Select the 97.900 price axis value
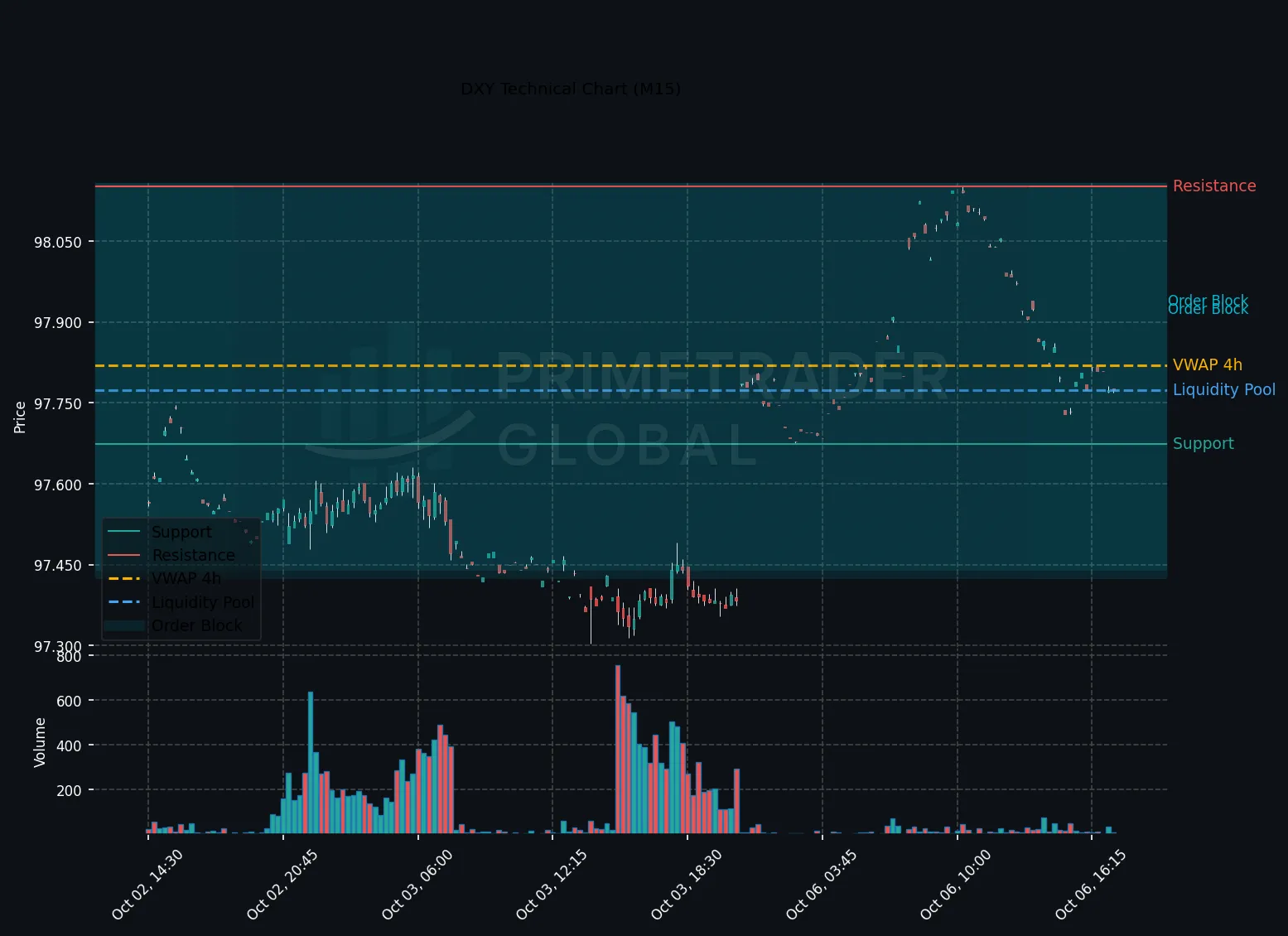This screenshot has width=1288, height=936. point(58,323)
